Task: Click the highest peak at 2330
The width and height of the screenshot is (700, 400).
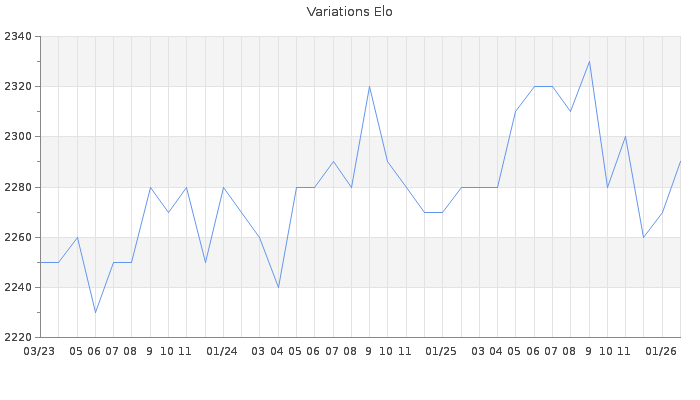Action: (589, 62)
